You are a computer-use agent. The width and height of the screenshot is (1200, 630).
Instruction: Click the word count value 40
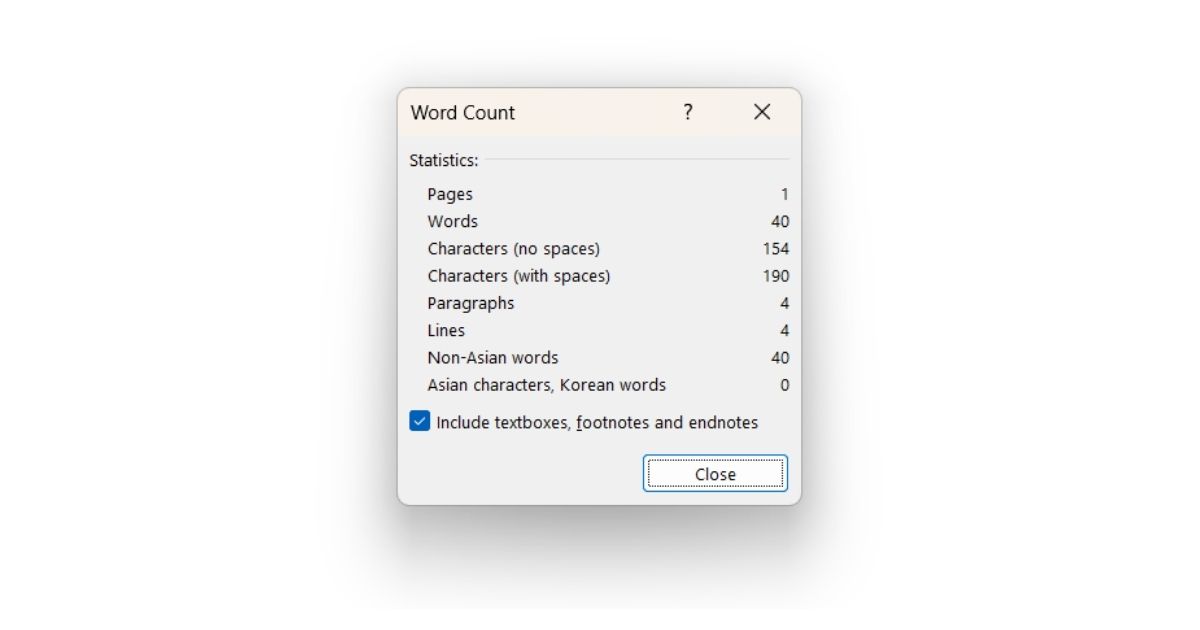(x=781, y=221)
